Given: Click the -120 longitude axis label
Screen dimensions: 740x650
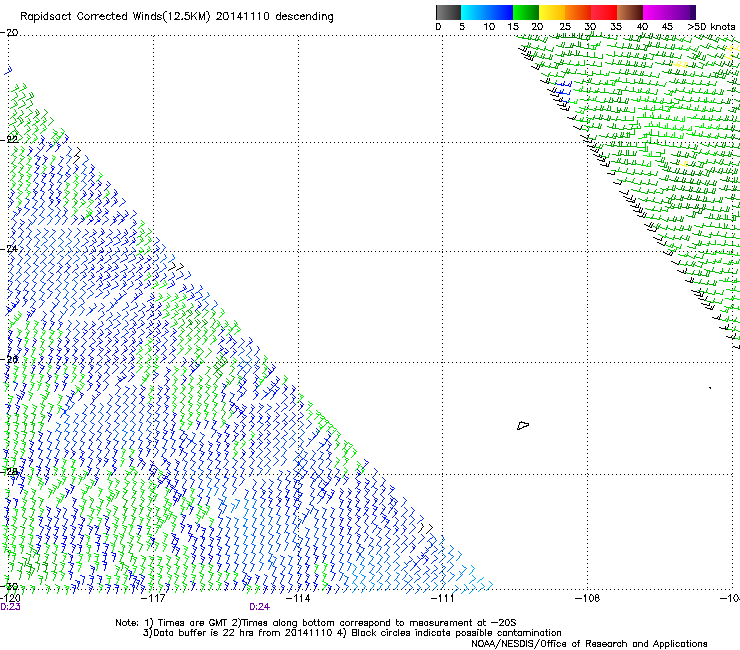Looking at the screenshot, I should (10, 598).
